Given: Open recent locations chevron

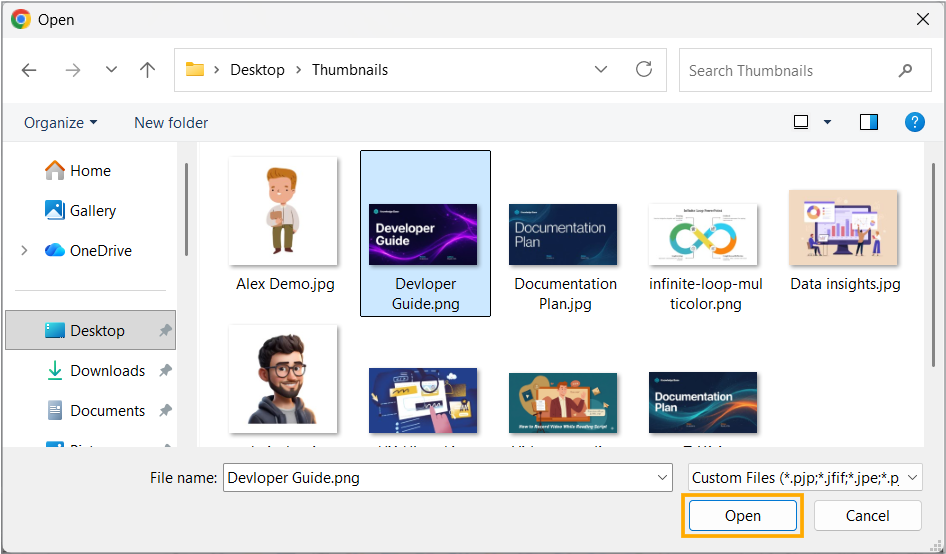Looking at the screenshot, I should (111, 69).
